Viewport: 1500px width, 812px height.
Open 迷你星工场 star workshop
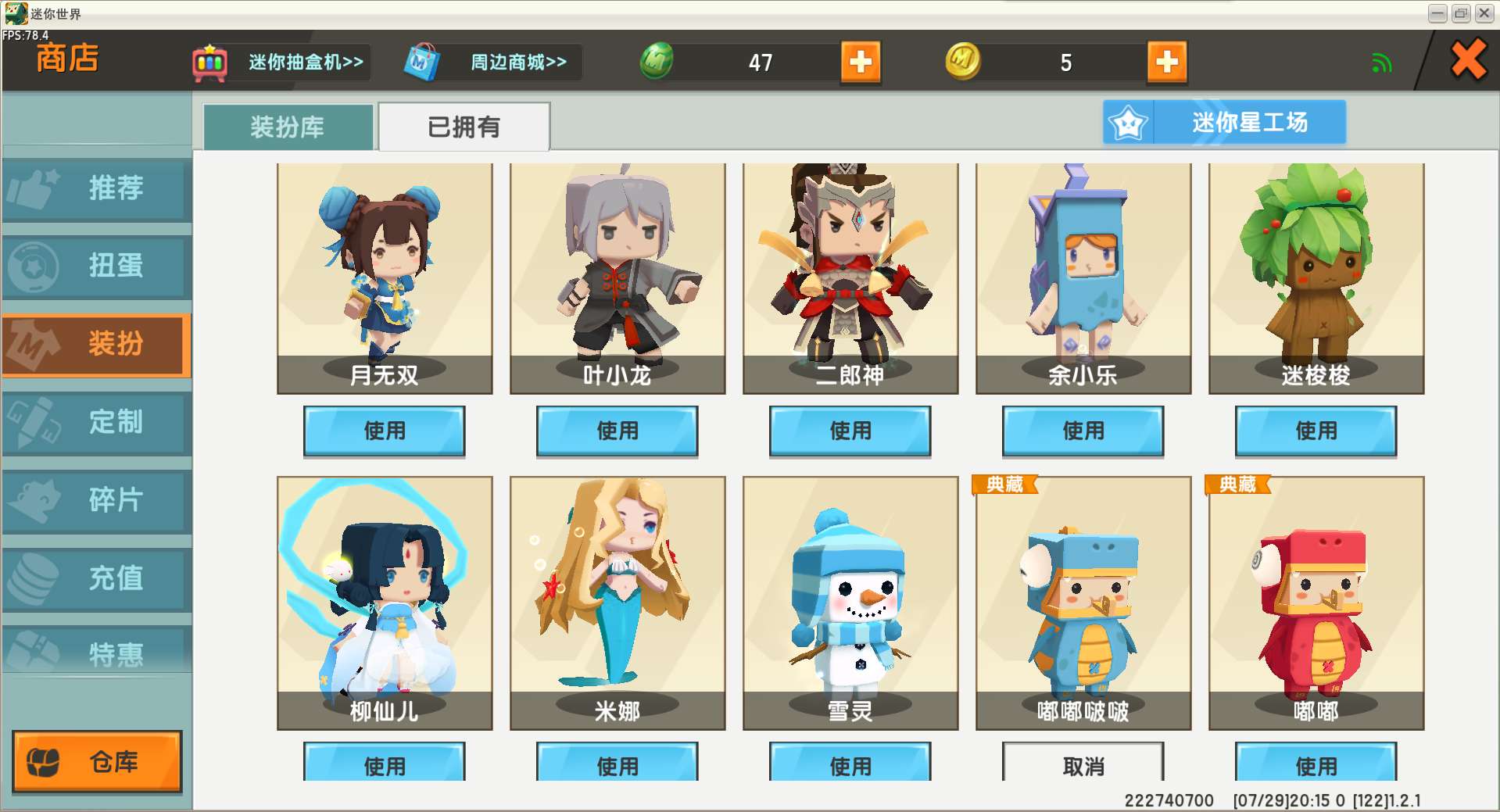point(1225,123)
